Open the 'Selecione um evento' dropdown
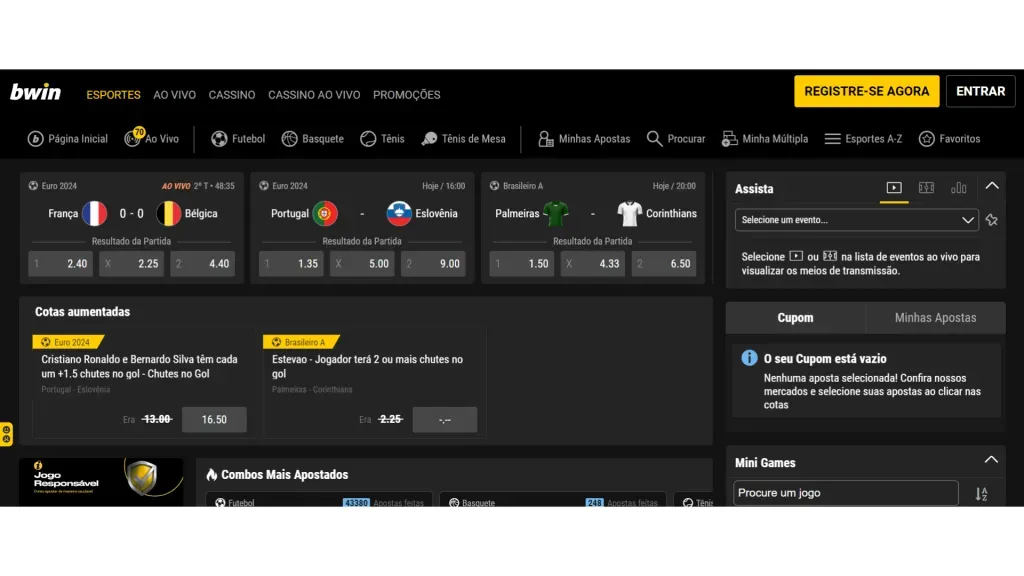The image size is (1024, 576). [856, 219]
